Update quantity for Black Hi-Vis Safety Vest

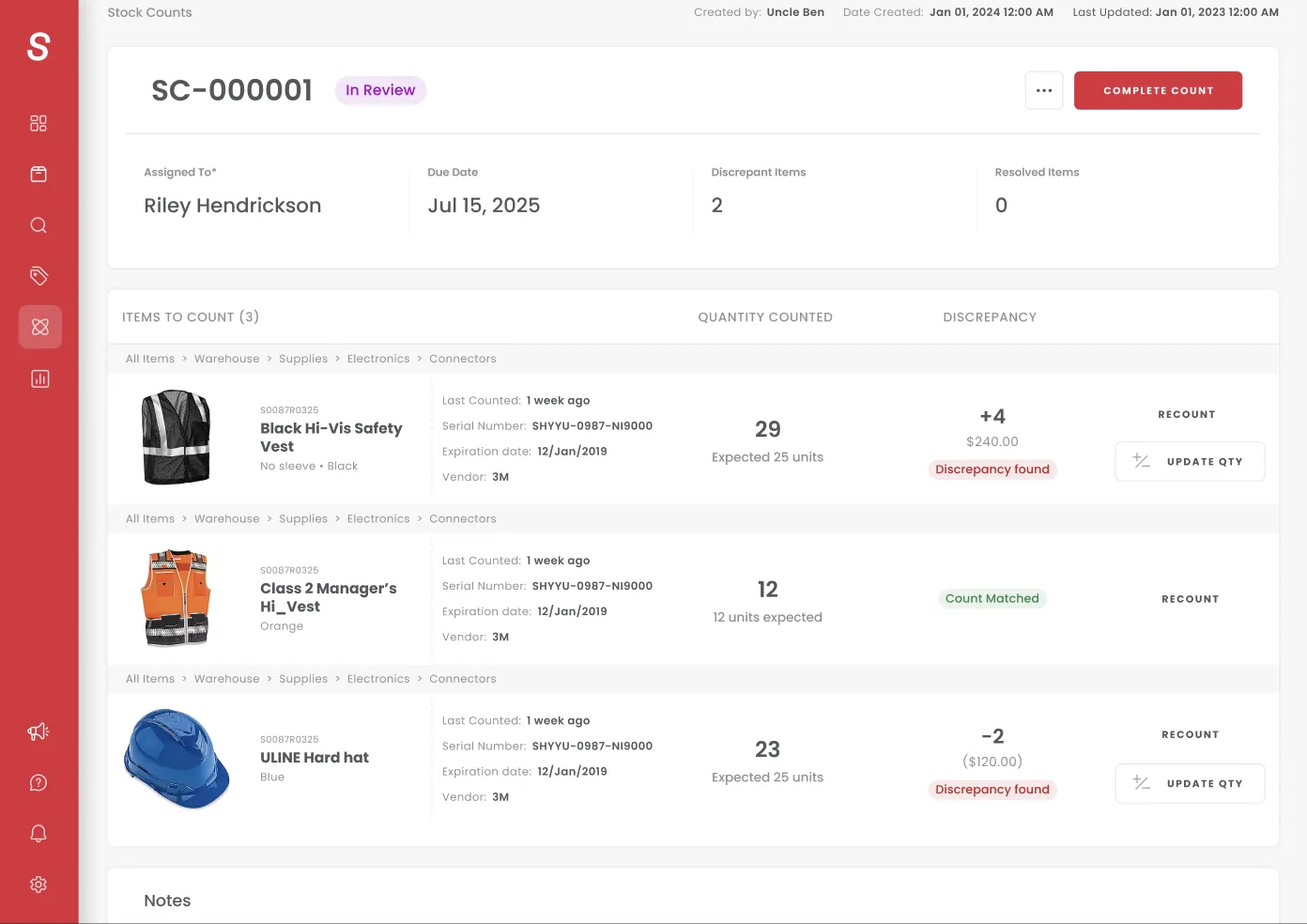(1190, 461)
